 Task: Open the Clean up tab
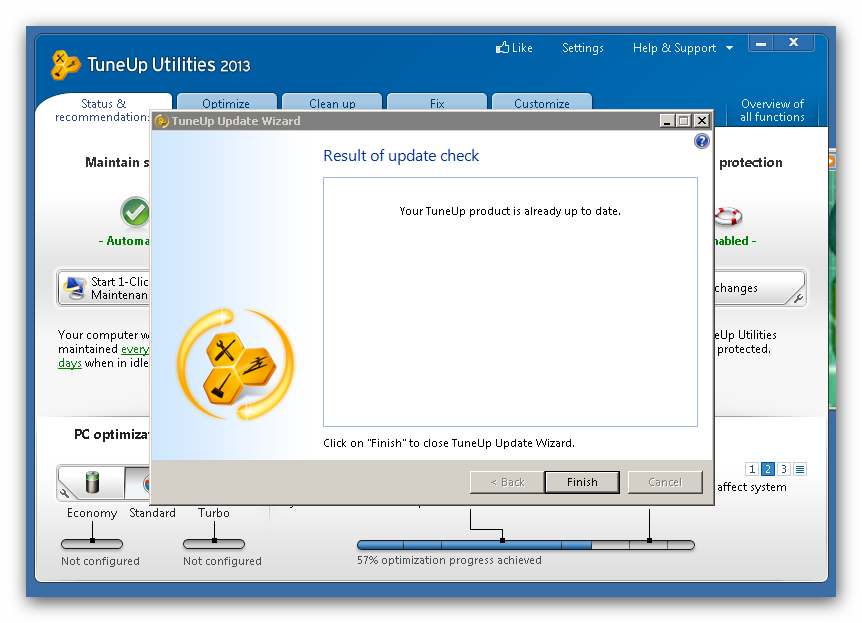coord(332,103)
